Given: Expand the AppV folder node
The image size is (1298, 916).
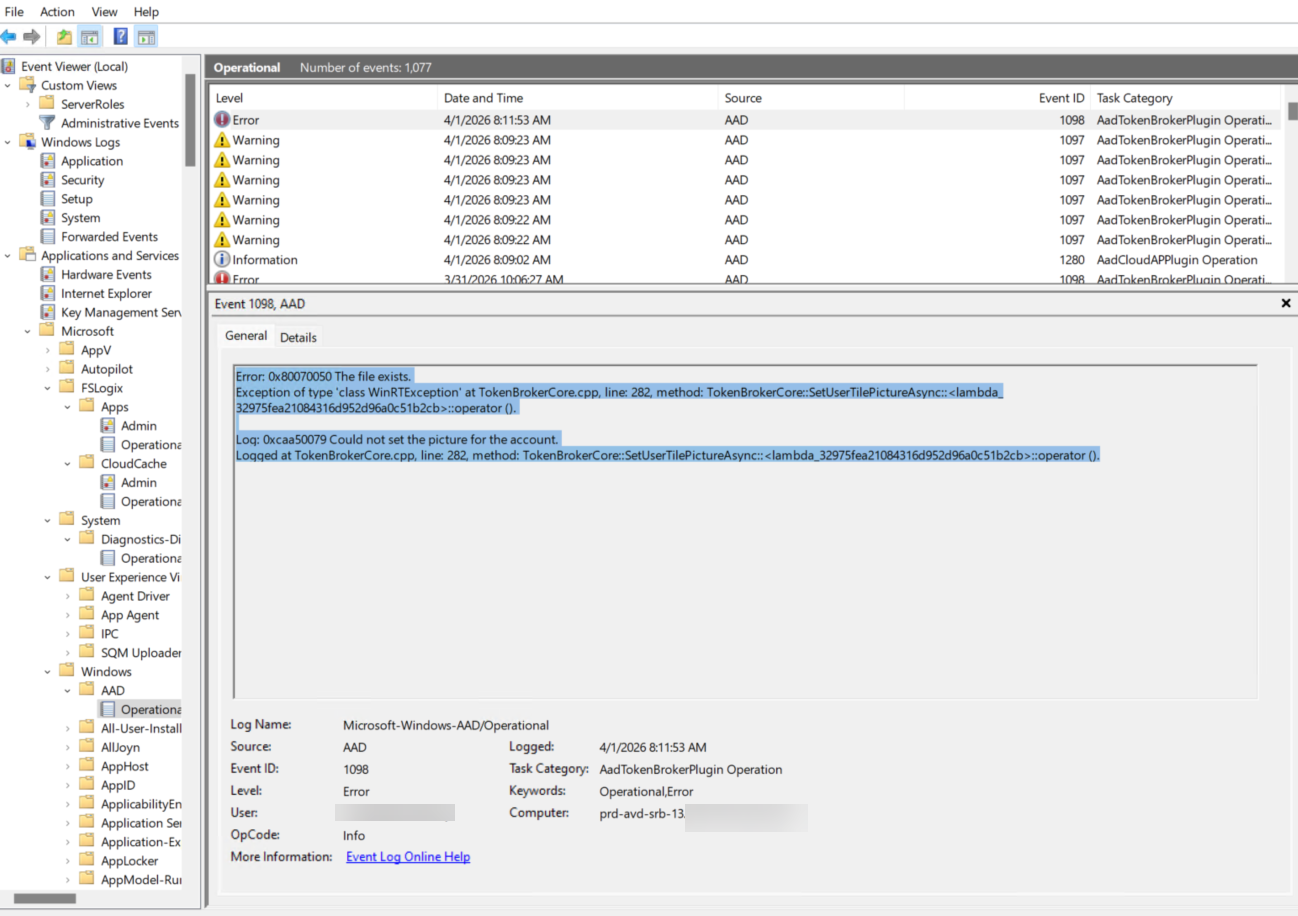Looking at the screenshot, I should [x=49, y=350].
